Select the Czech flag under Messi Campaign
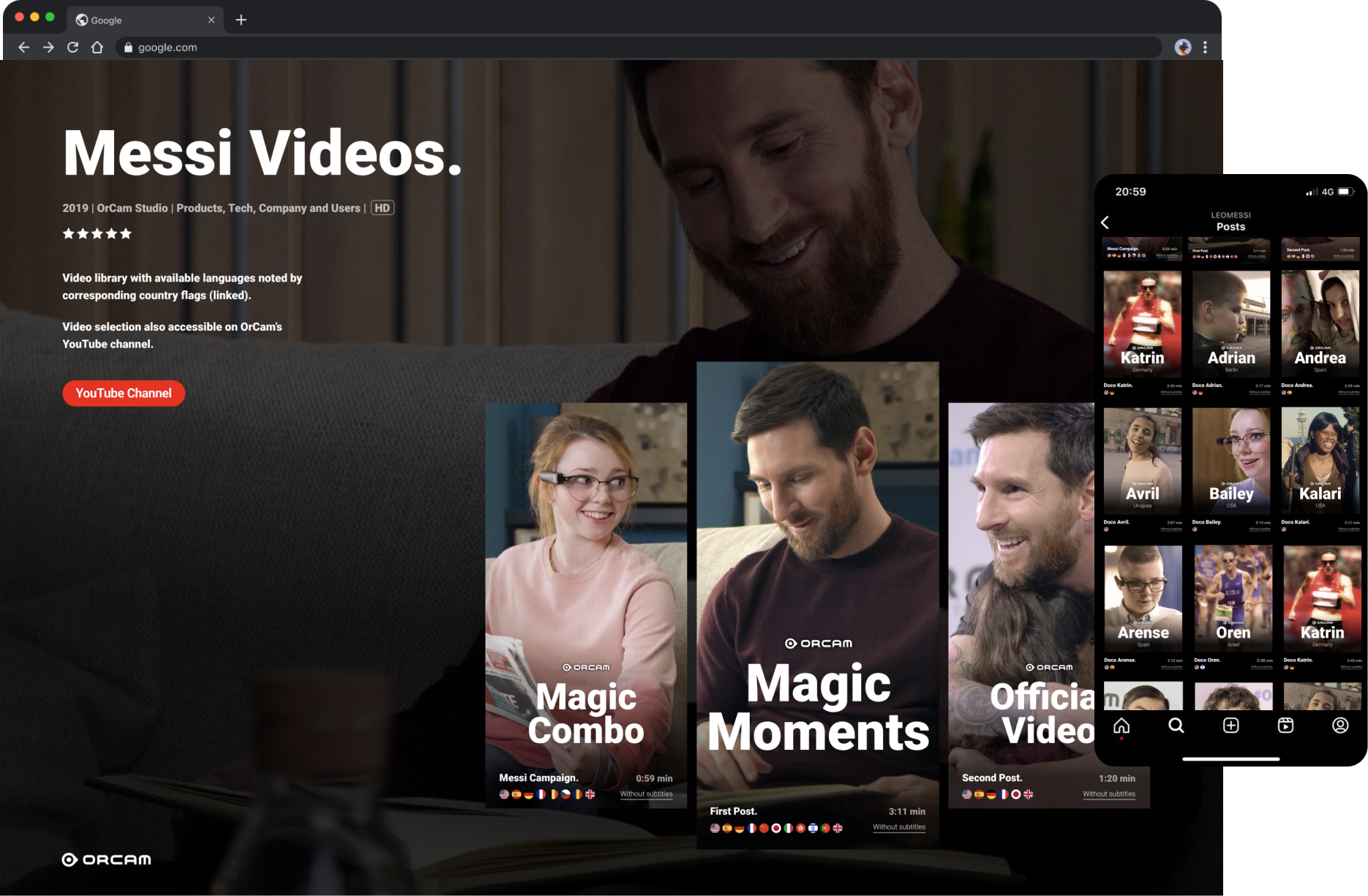Screen dimensions: 1368x896 pos(565,794)
